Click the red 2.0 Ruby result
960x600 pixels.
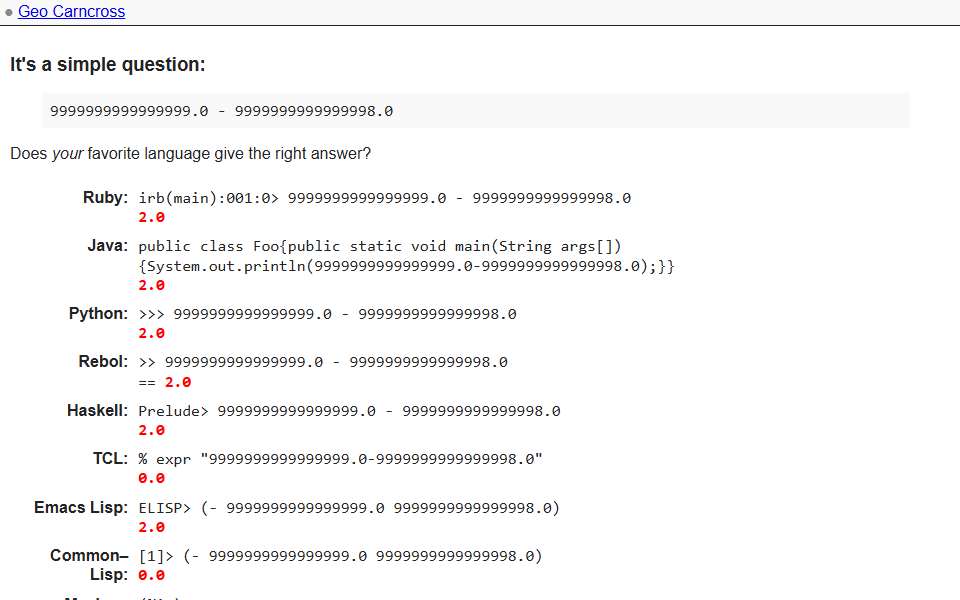[x=151, y=217]
